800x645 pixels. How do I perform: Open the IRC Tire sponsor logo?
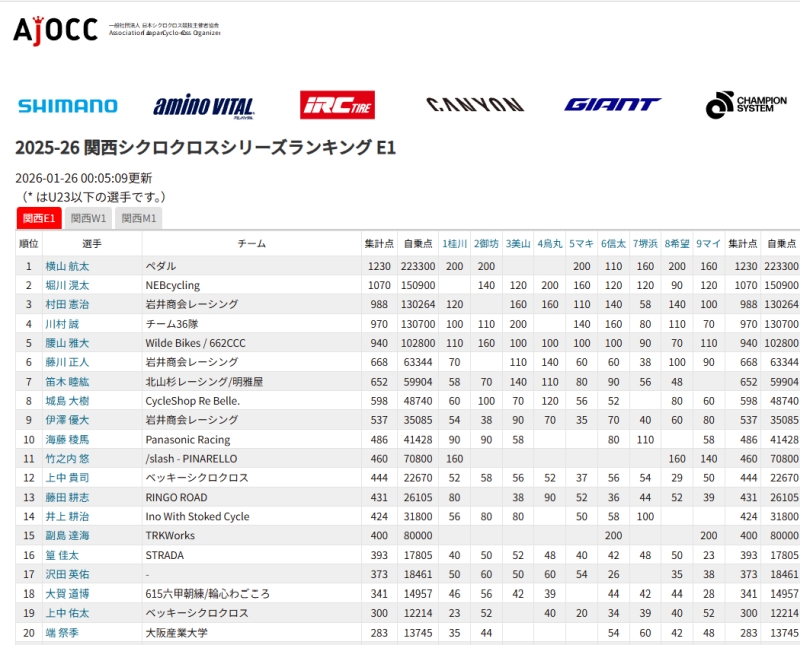(x=337, y=105)
